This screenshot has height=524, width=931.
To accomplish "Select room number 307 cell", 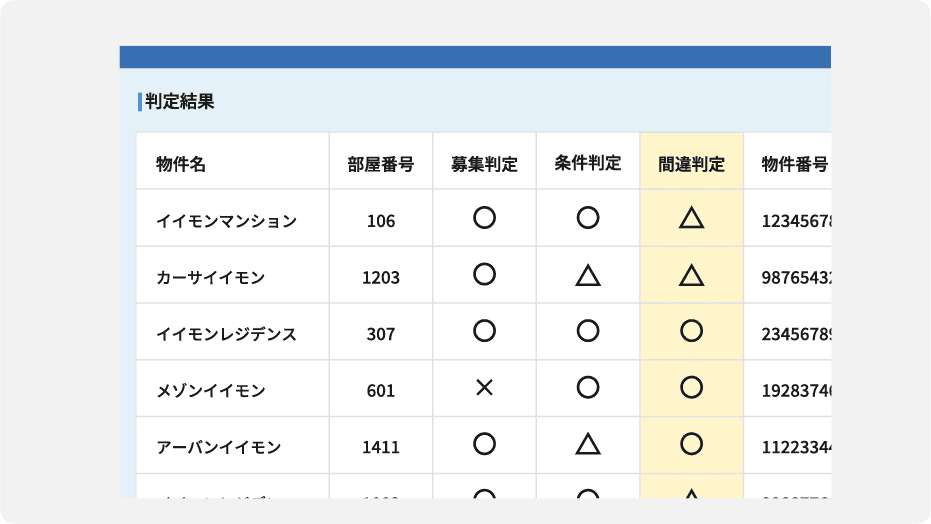I will [x=381, y=334].
